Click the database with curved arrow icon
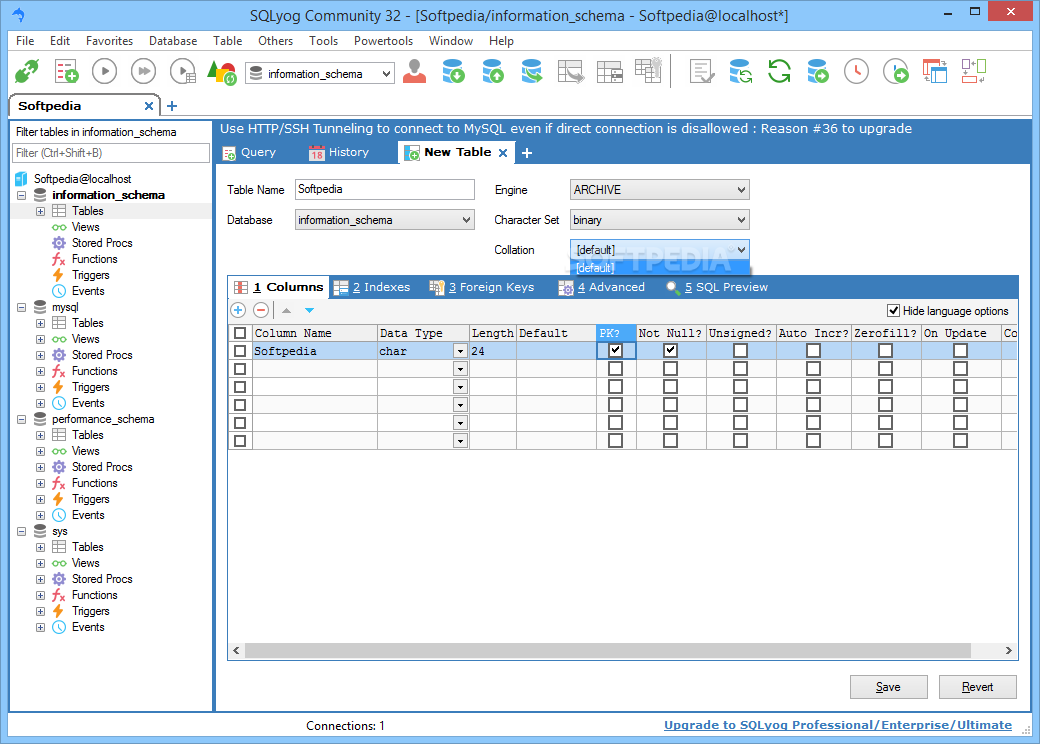 [531, 71]
